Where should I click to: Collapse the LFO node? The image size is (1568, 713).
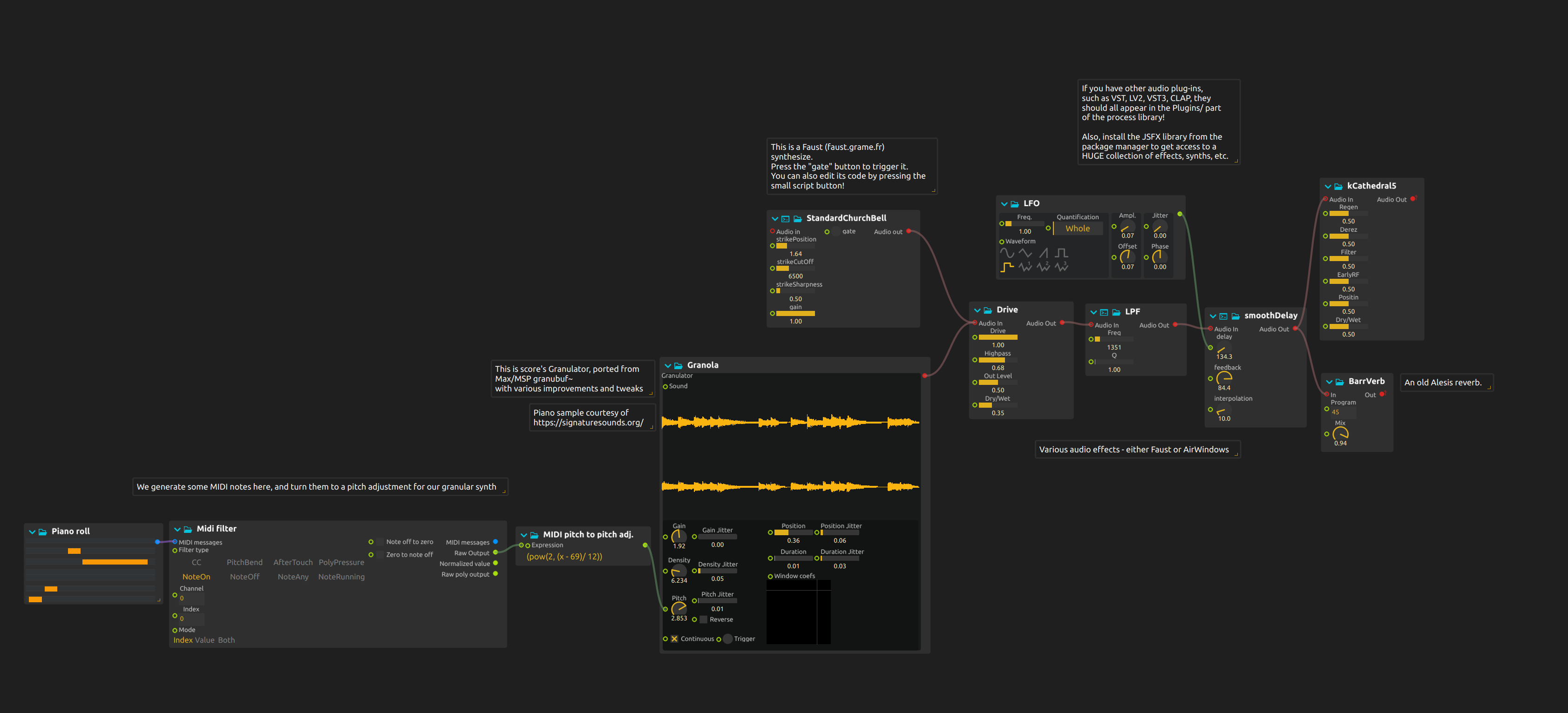point(1005,204)
